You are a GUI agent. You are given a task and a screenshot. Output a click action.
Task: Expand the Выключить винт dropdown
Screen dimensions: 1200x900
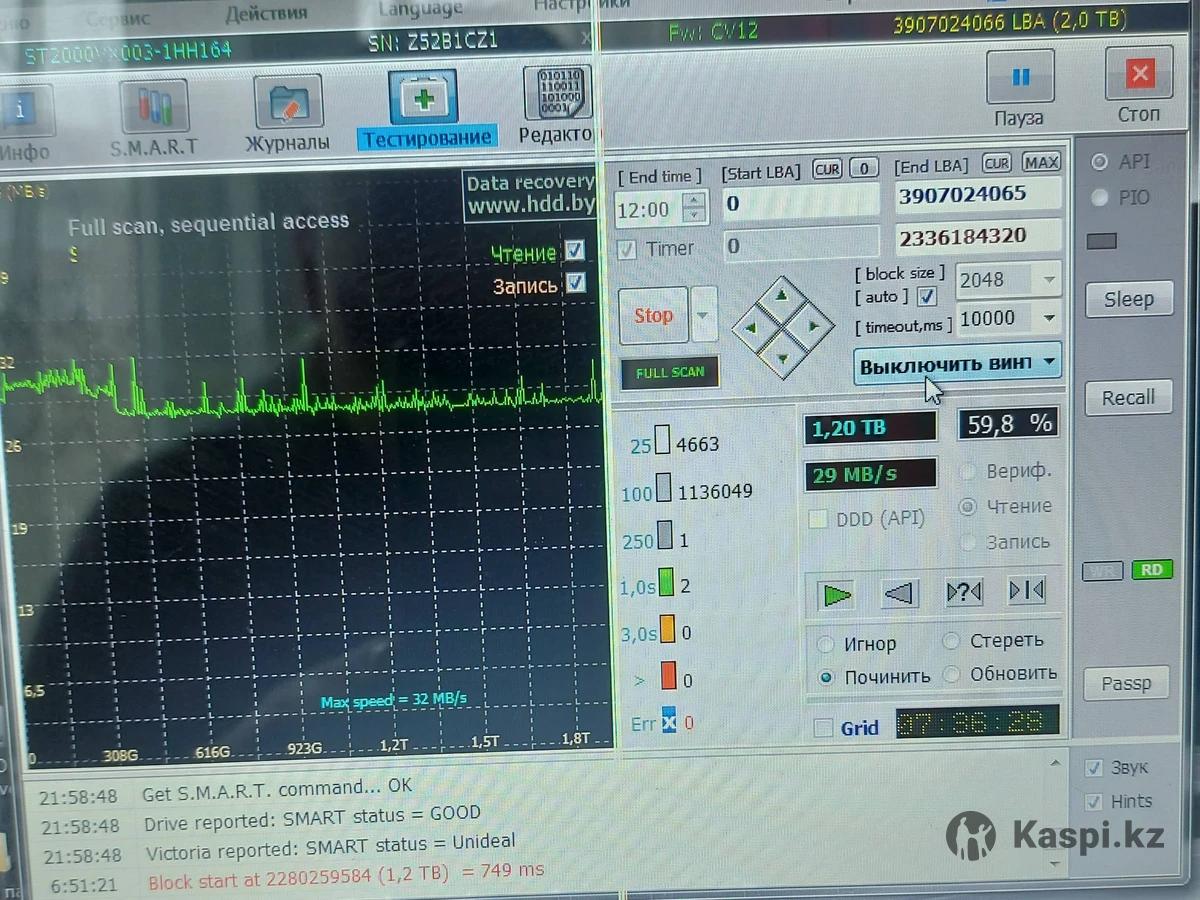pos(1049,362)
